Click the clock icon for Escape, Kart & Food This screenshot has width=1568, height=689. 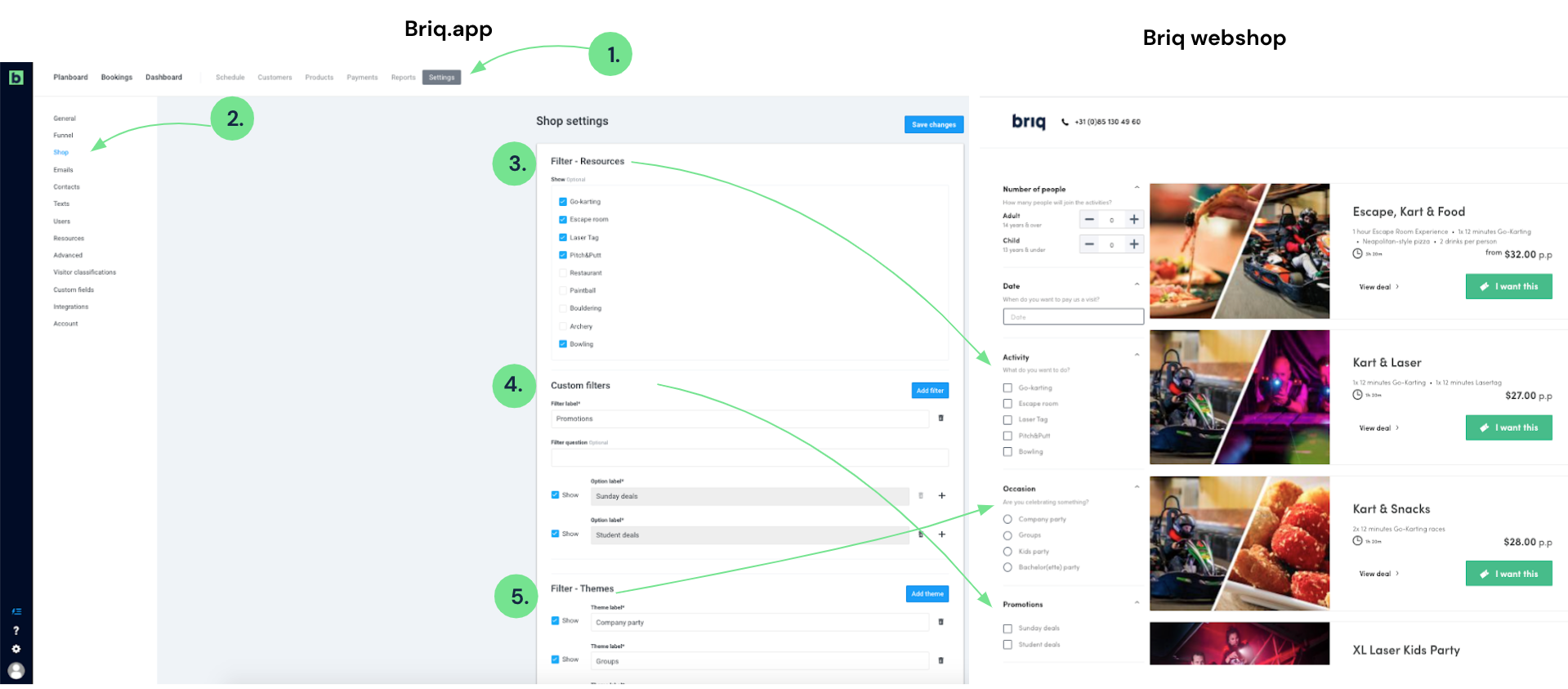1357,253
